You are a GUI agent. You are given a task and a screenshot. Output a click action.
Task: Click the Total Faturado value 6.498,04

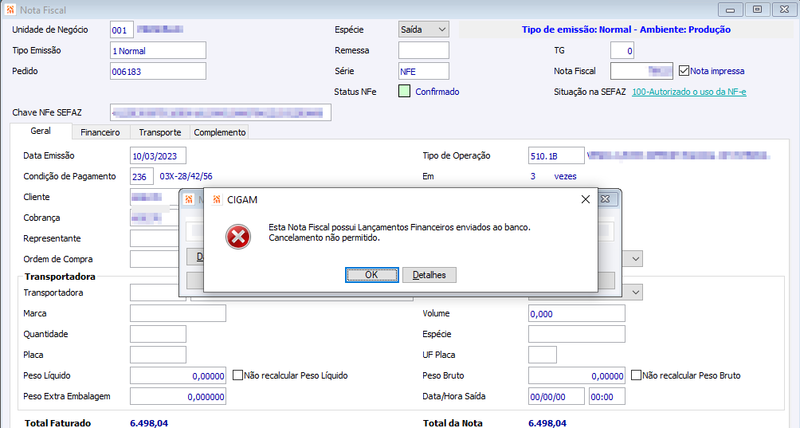(148, 423)
